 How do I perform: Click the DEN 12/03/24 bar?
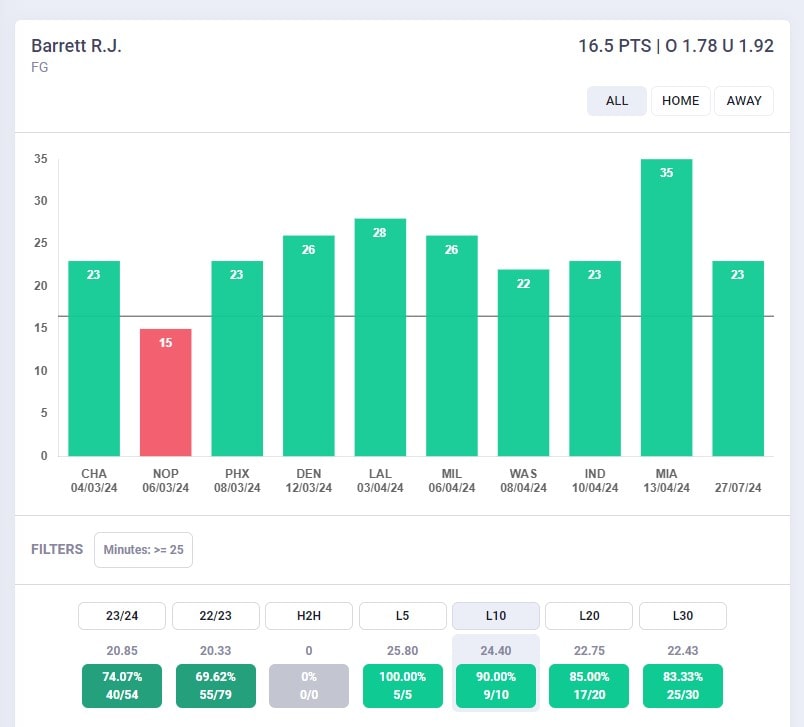309,346
